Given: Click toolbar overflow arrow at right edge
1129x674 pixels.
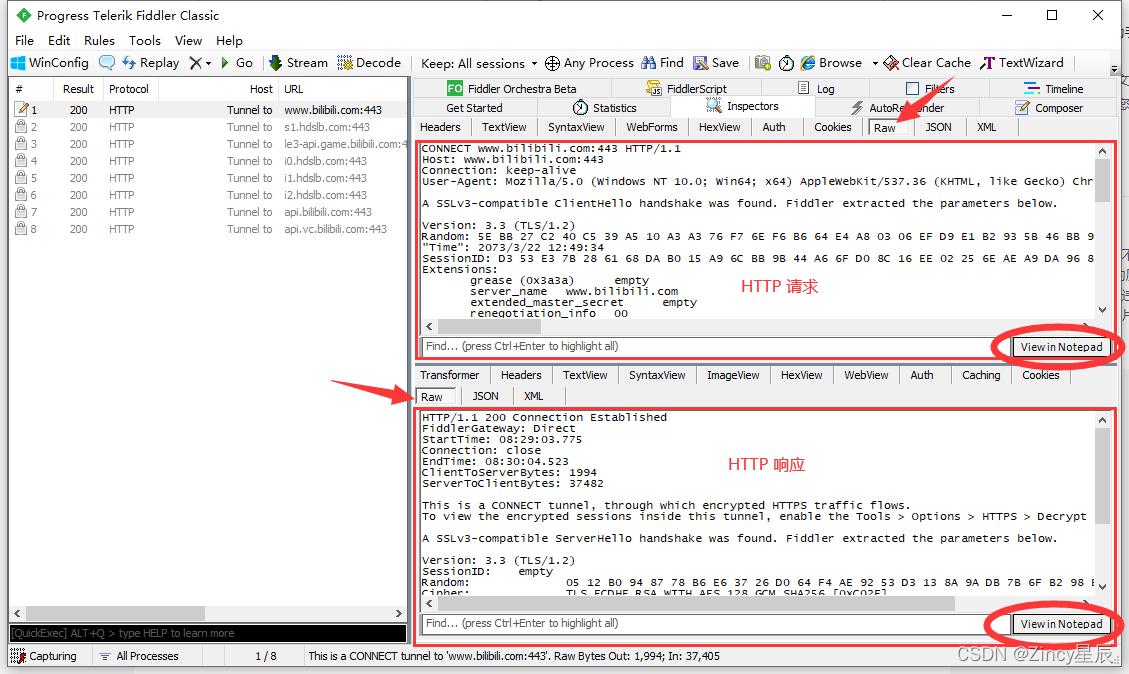Looking at the screenshot, I should coord(1114,69).
